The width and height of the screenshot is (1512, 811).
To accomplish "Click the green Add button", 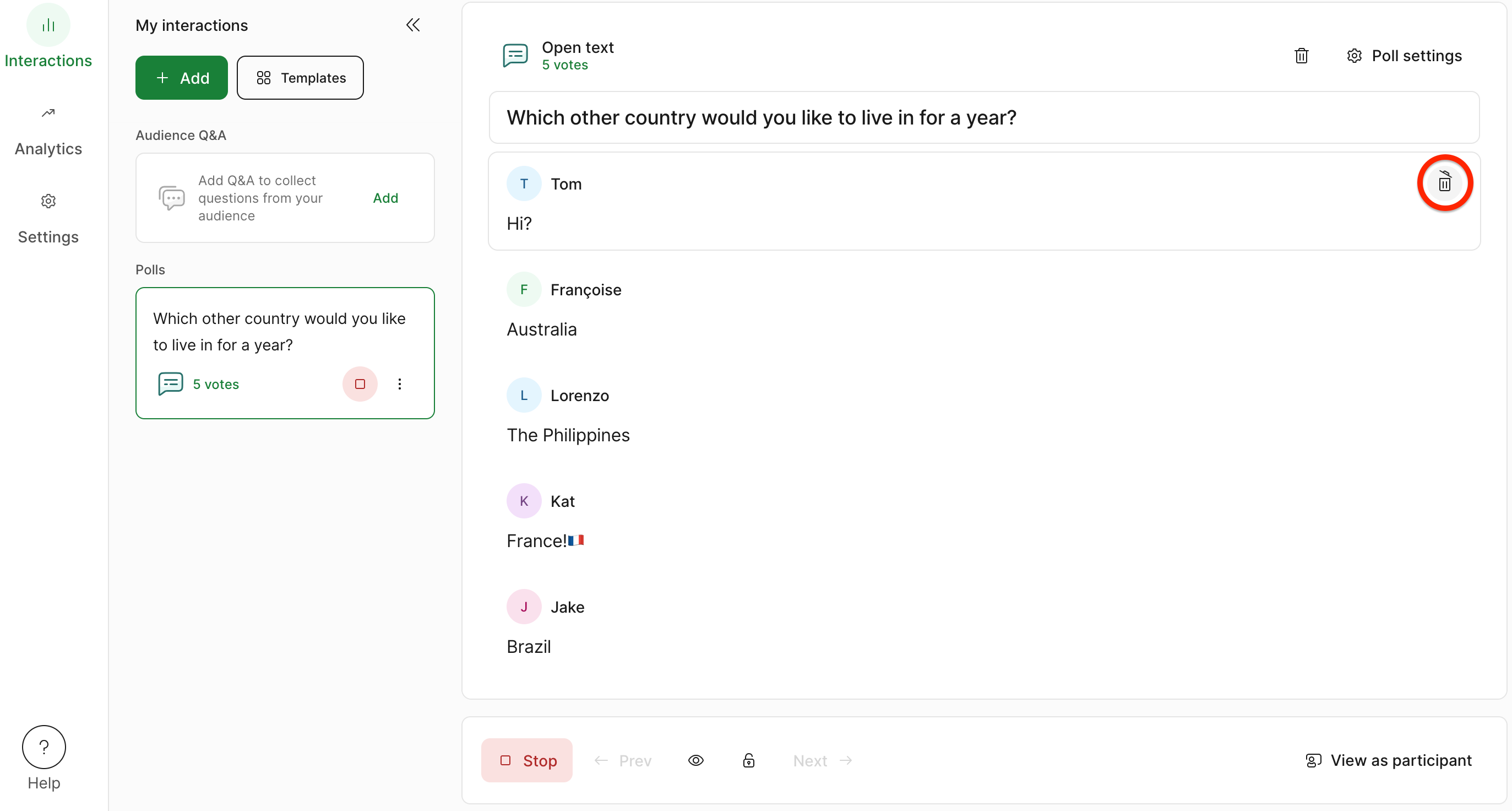I will click(x=181, y=78).
